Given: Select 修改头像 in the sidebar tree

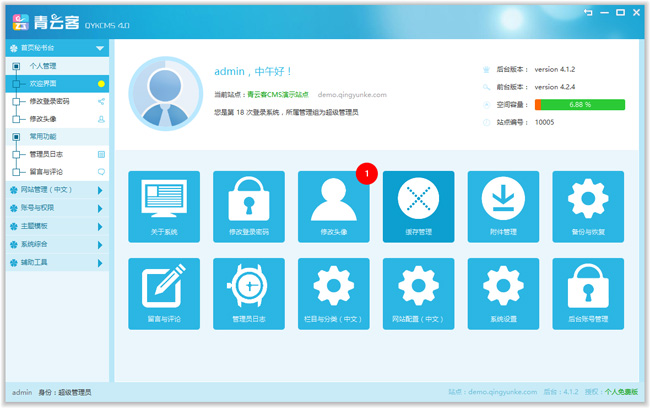Looking at the screenshot, I should click(x=57, y=119).
